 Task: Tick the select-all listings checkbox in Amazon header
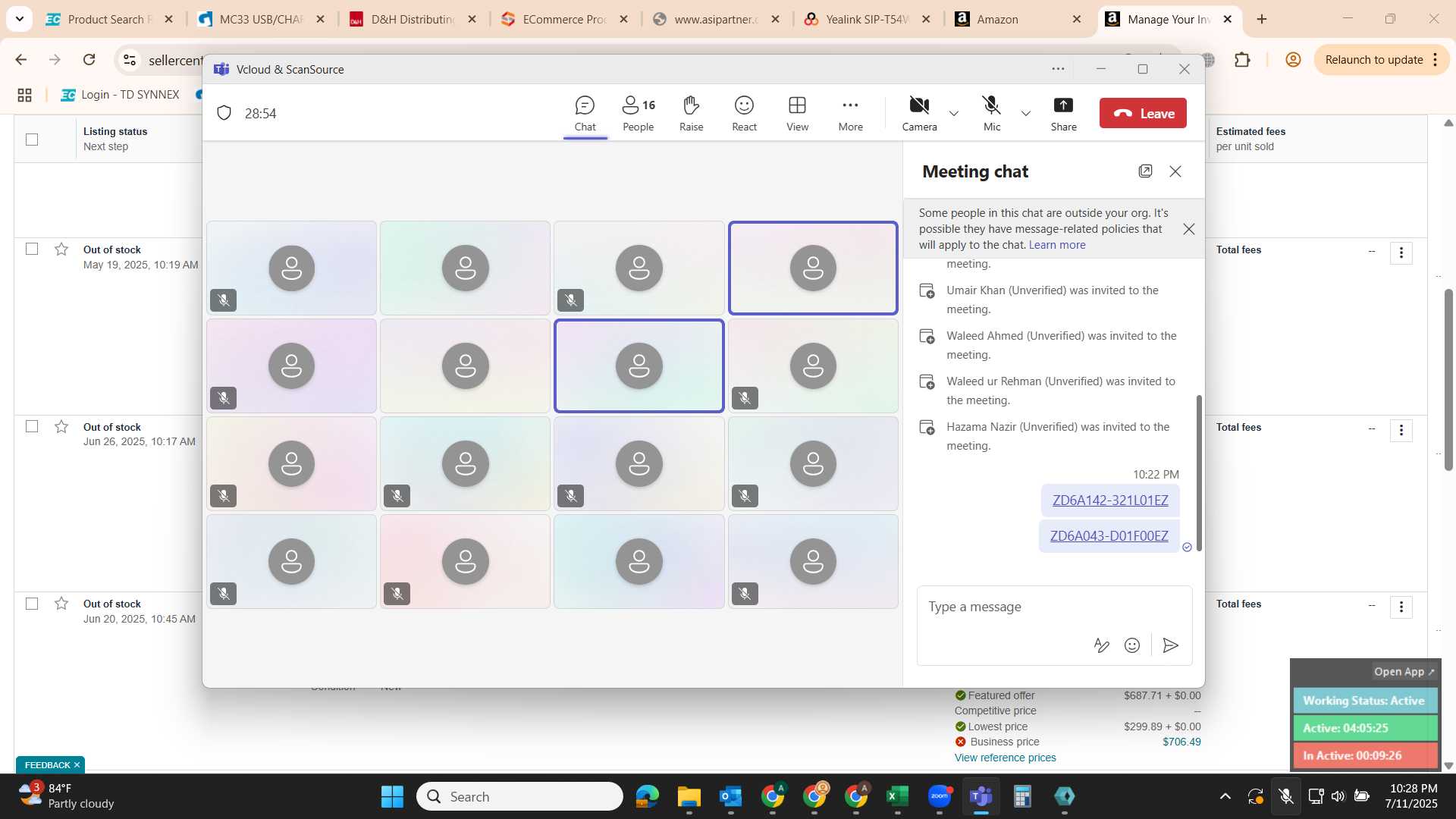point(32,139)
